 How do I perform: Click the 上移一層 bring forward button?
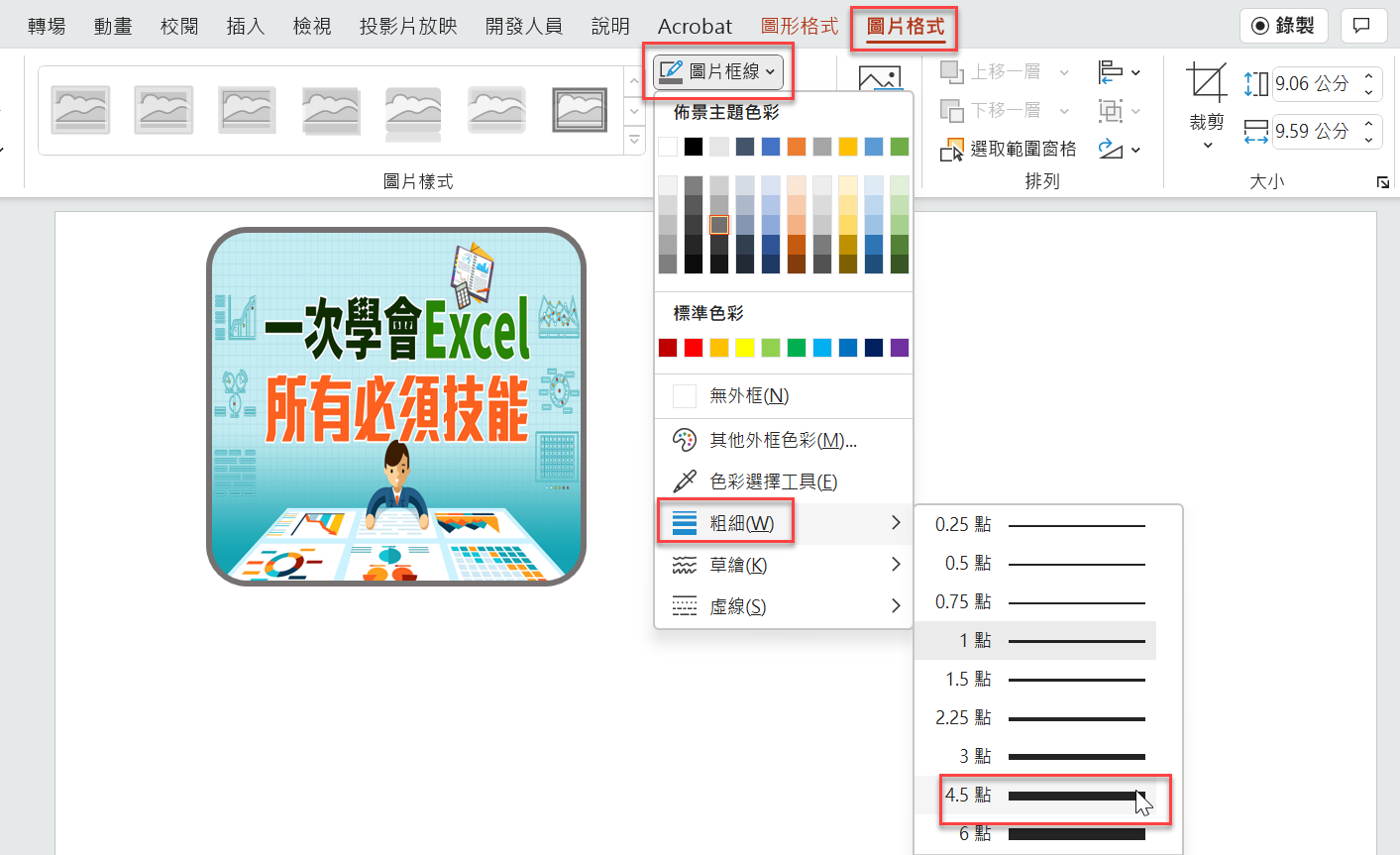coord(991,72)
